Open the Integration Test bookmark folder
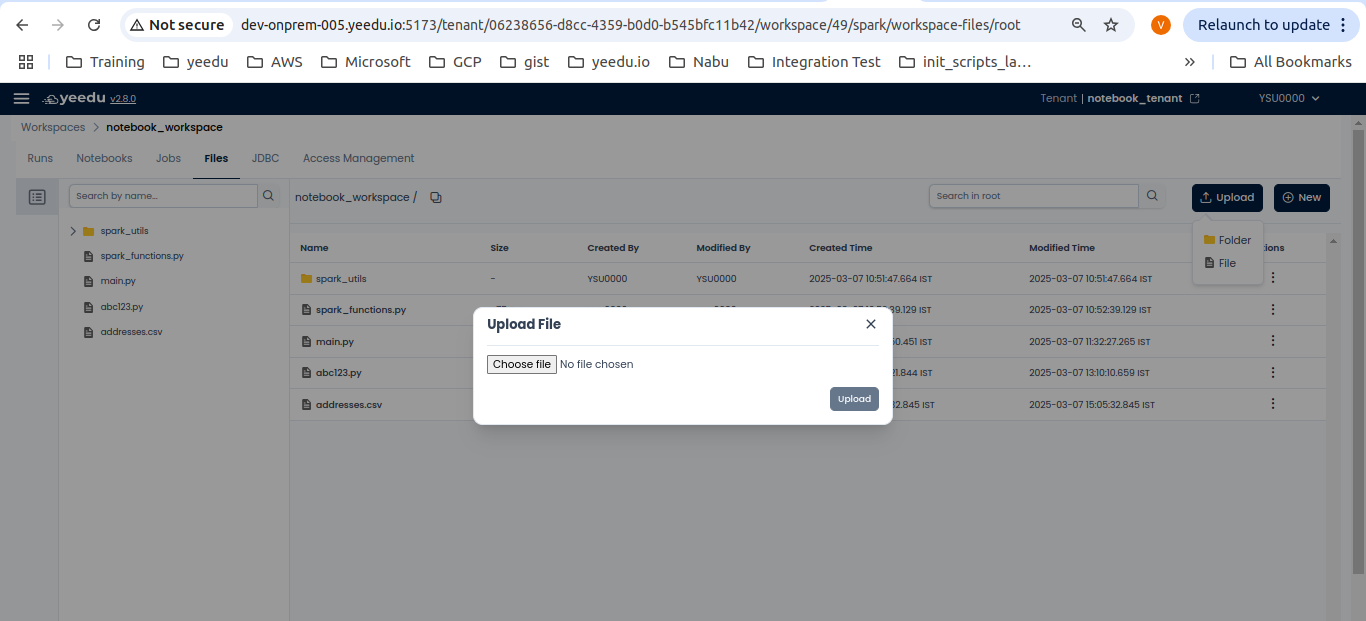1366x621 pixels. coord(814,62)
